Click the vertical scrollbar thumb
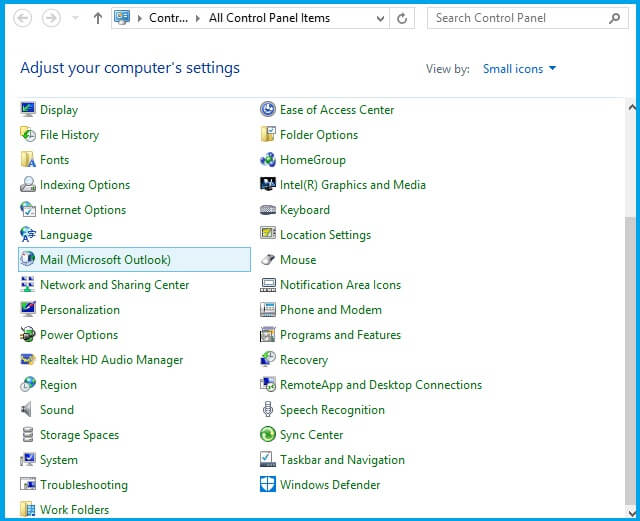The width and height of the screenshot is (640, 521). (631, 361)
